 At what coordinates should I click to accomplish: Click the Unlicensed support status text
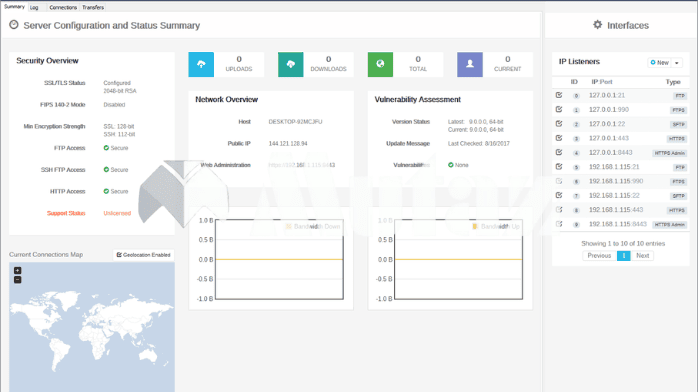coord(117,213)
